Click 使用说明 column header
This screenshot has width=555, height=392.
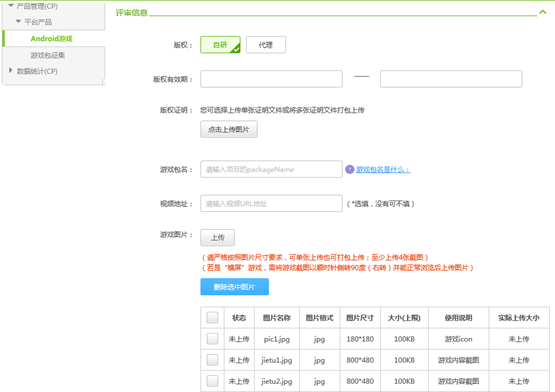point(458,318)
